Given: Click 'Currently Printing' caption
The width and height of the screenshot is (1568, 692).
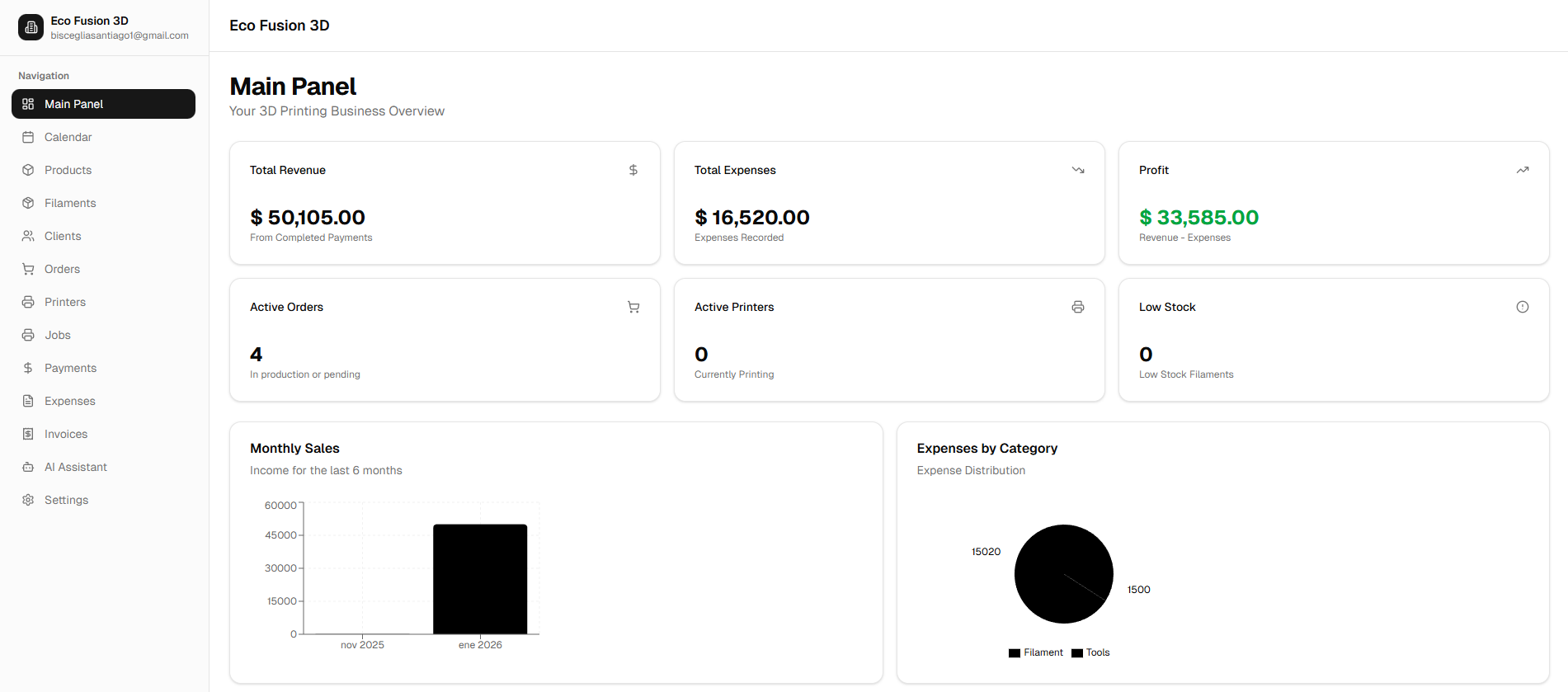Looking at the screenshot, I should point(734,374).
